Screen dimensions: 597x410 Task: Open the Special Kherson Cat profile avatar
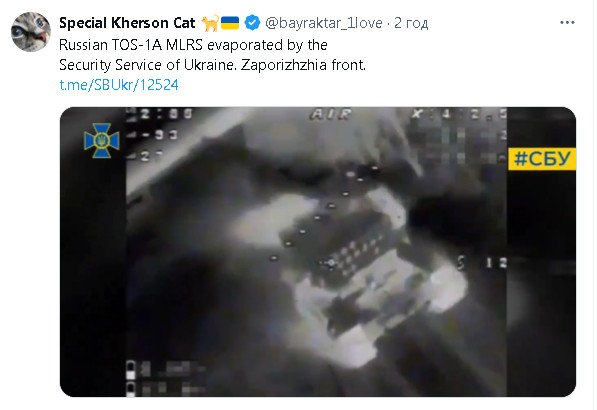tap(30, 32)
